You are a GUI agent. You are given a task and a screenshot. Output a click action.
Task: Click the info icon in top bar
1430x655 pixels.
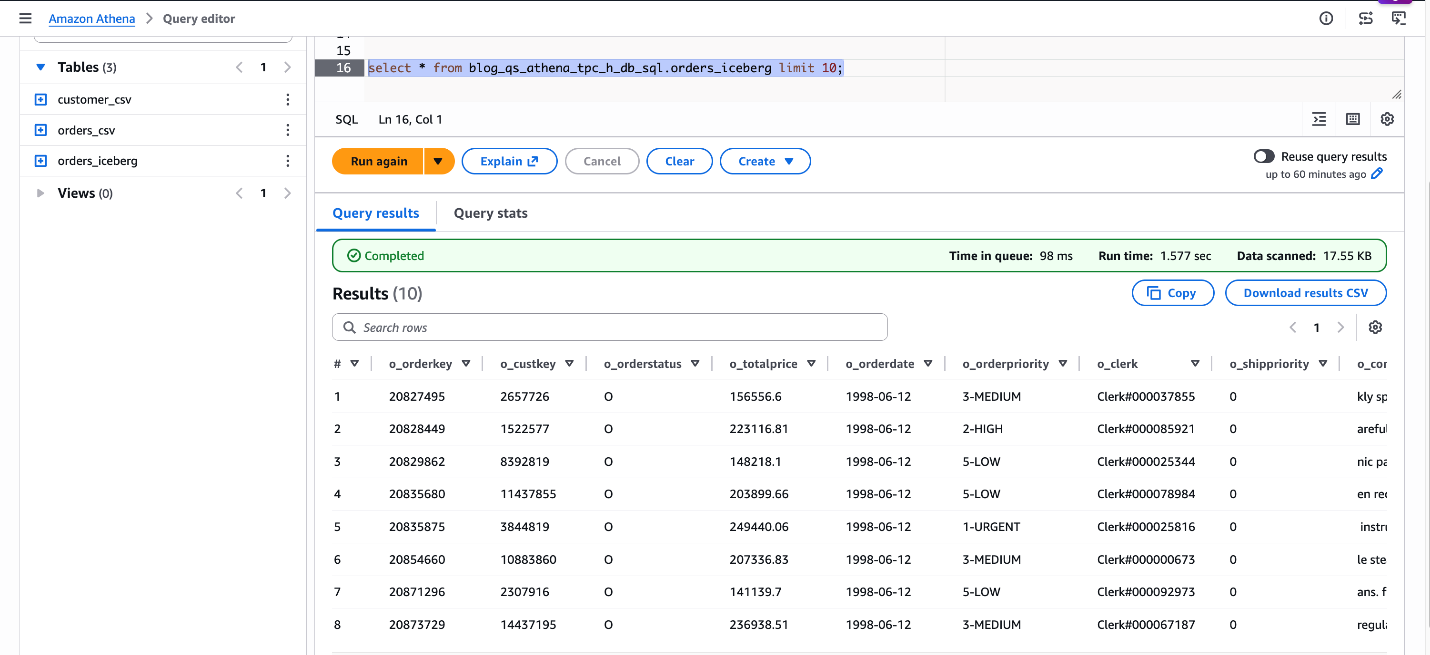(1326, 19)
